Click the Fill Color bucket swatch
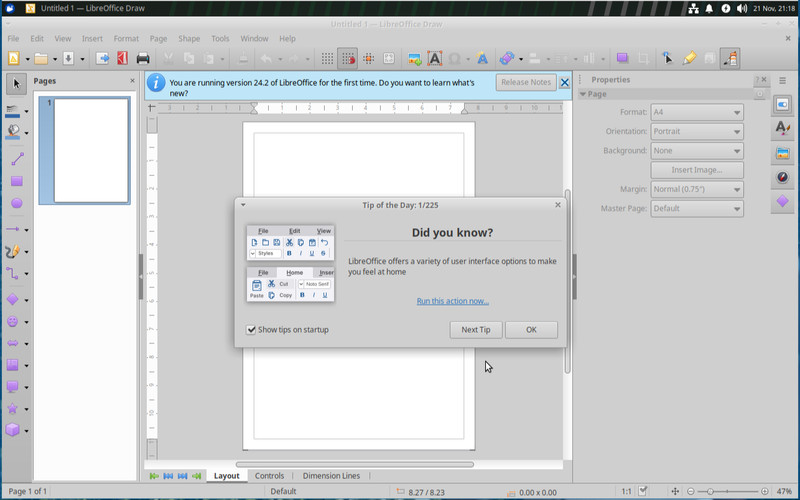This screenshot has height=500, width=800. pyautogui.click(x=13, y=132)
